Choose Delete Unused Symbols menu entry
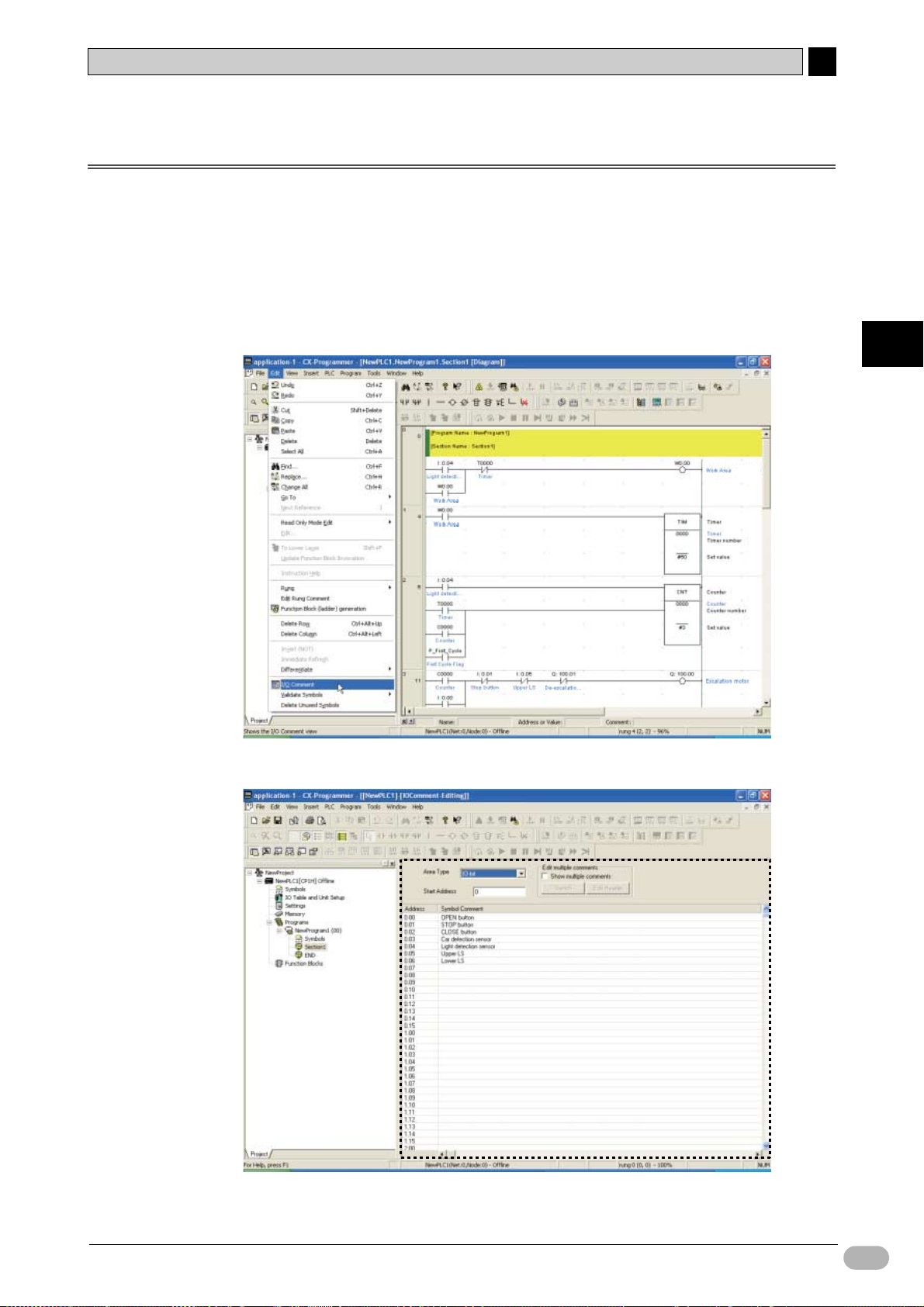Viewport: 924px width, 1307px height. coord(332,705)
